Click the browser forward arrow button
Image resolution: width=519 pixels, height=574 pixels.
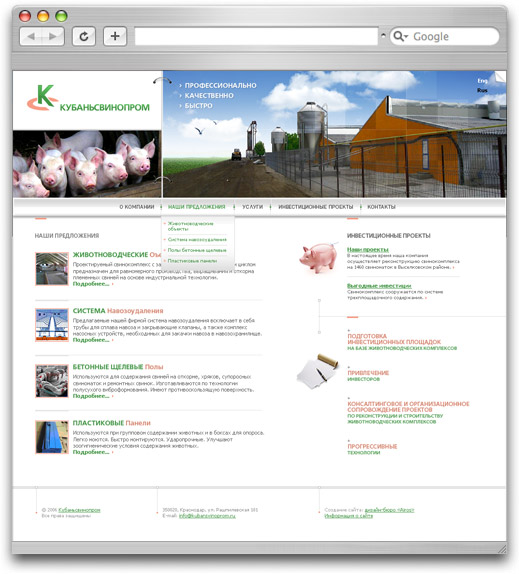tap(53, 36)
